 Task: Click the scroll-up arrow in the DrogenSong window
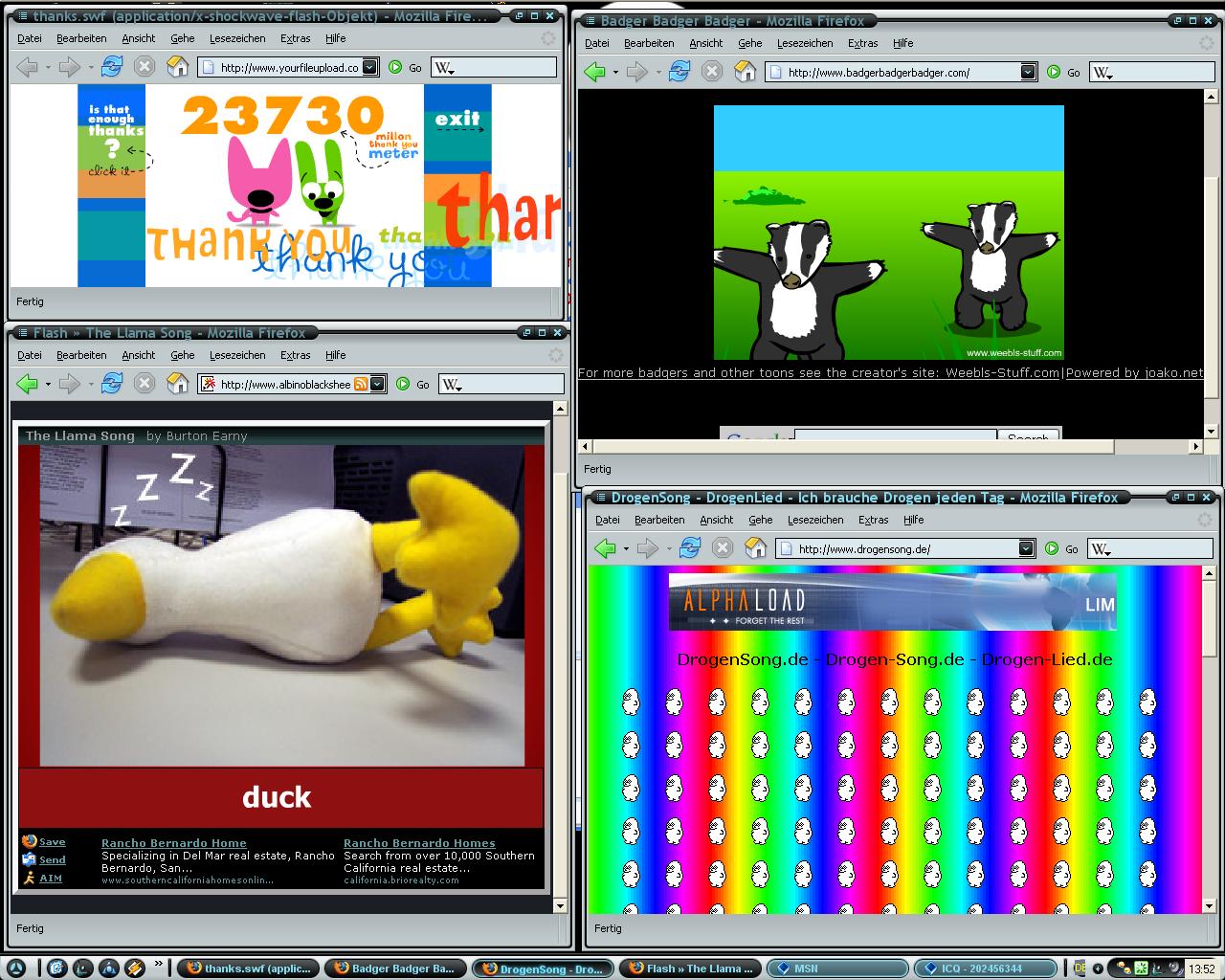point(1210,573)
